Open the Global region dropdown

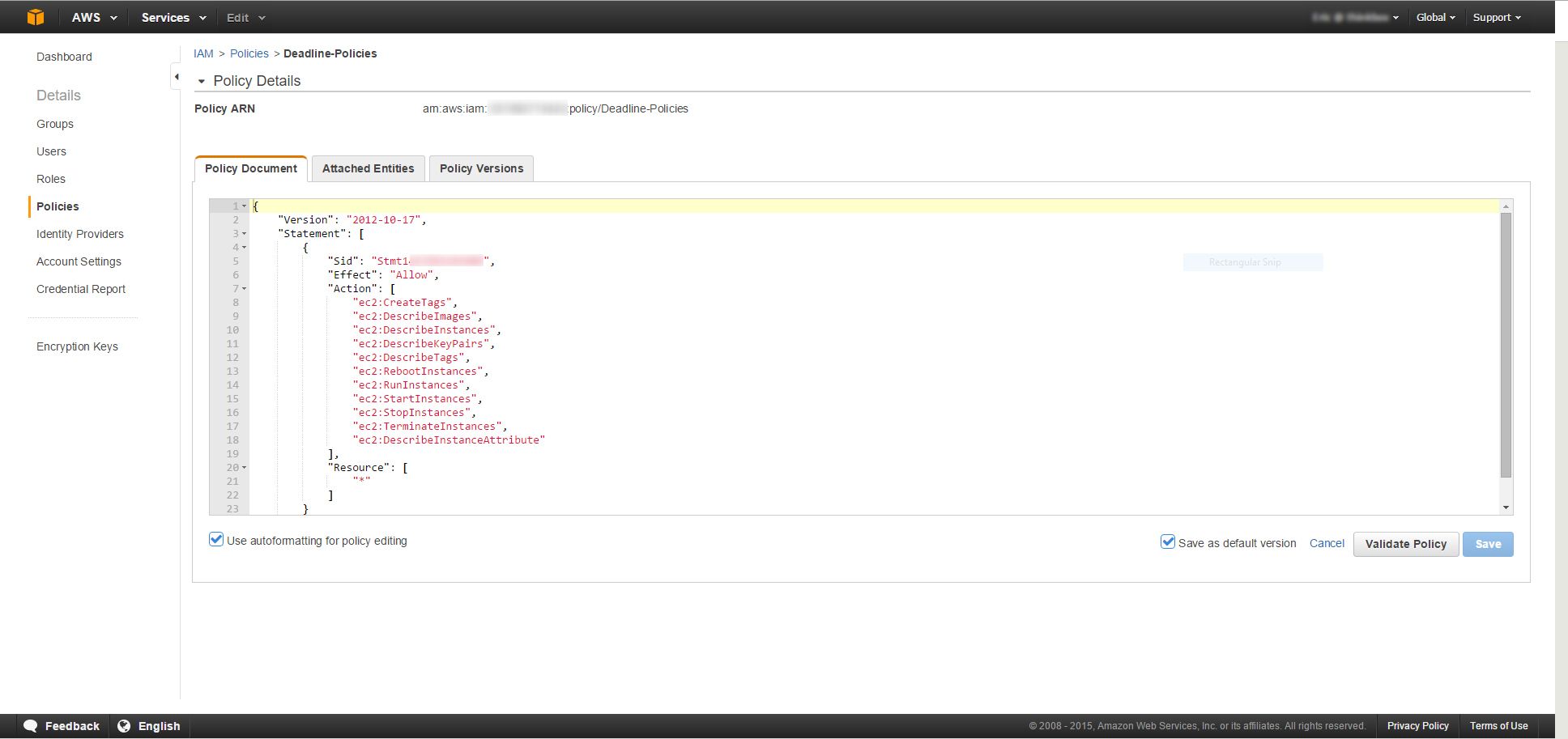click(1435, 17)
